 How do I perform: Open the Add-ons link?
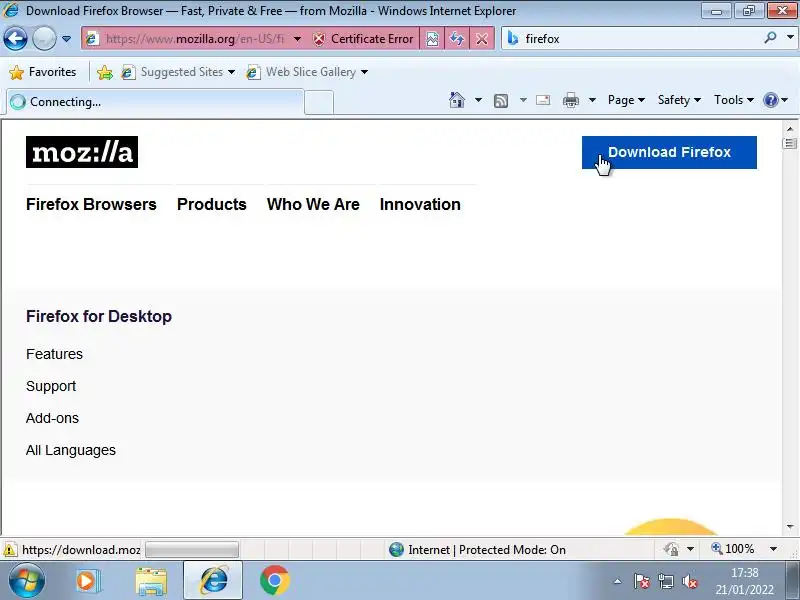53,418
